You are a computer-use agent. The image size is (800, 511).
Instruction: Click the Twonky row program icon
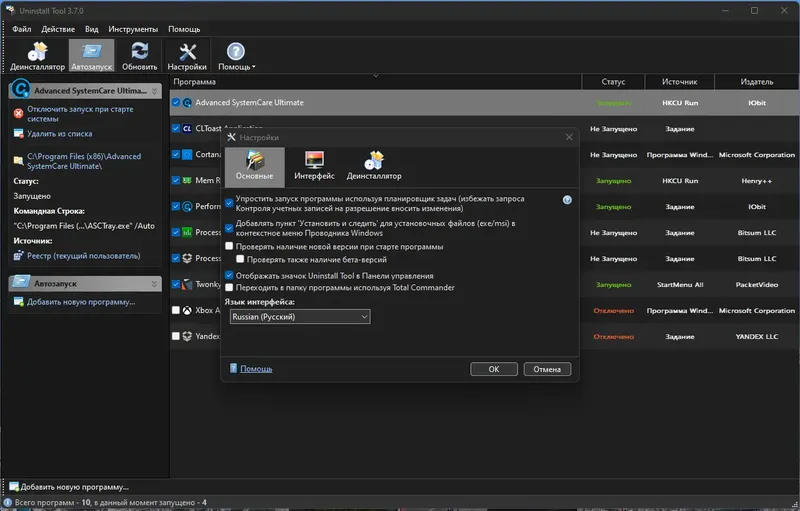click(x=187, y=284)
